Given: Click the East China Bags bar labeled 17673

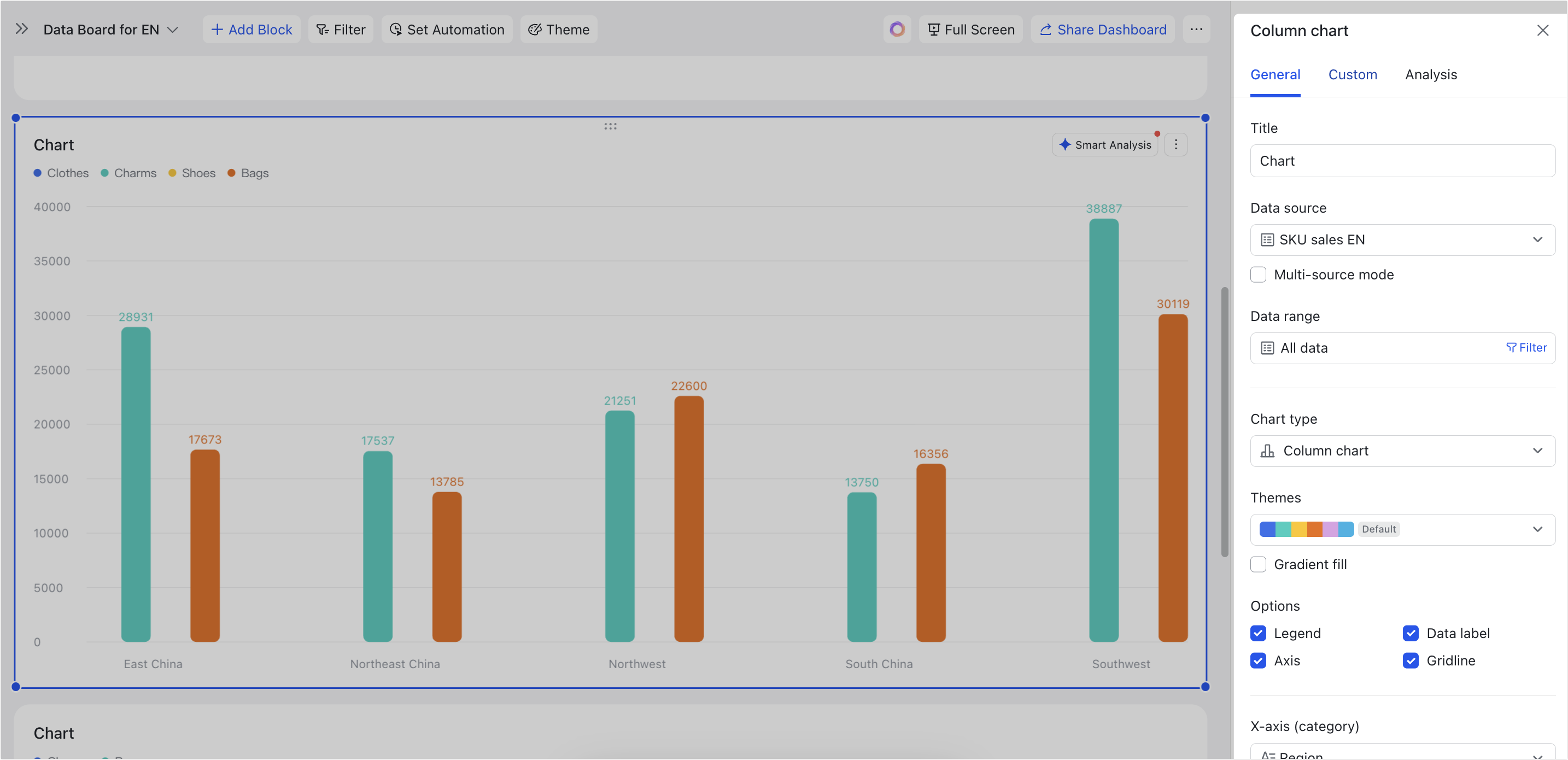Looking at the screenshot, I should 204,546.
